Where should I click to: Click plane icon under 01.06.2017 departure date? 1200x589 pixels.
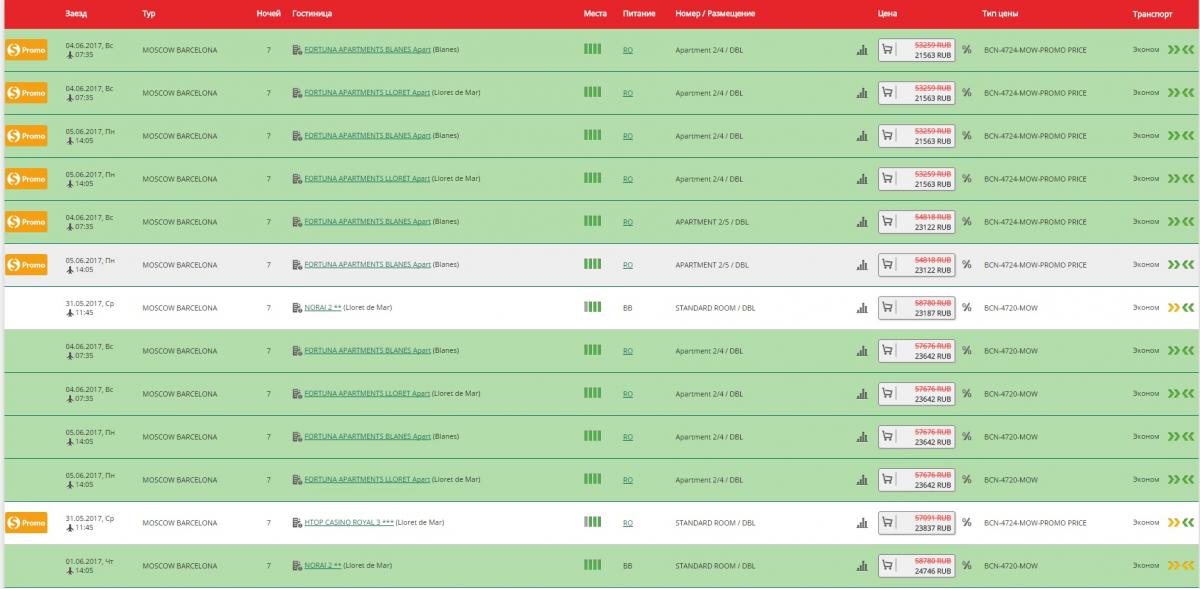(70, 571)
